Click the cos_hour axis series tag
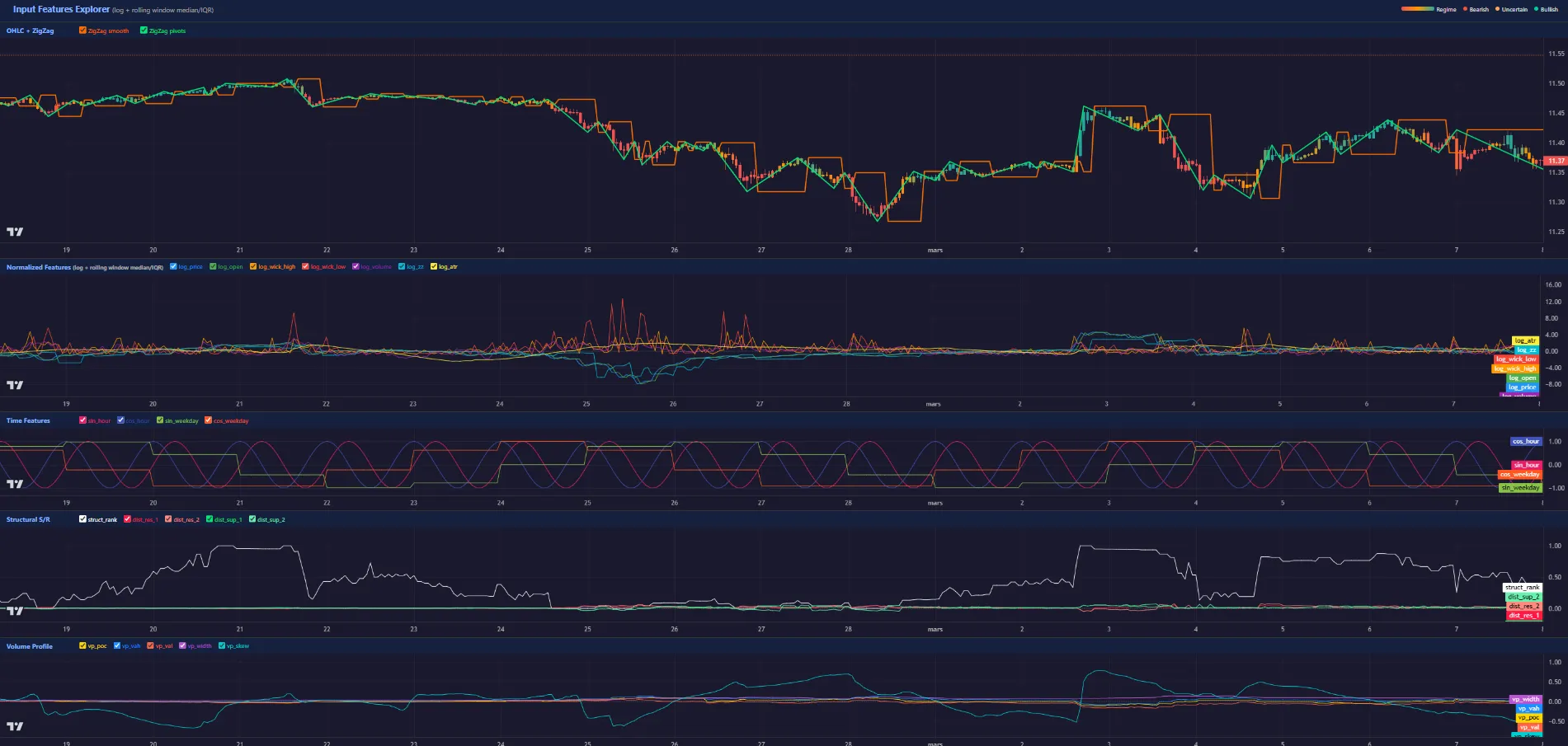 pyautogui.click(x=1526, y=441)
